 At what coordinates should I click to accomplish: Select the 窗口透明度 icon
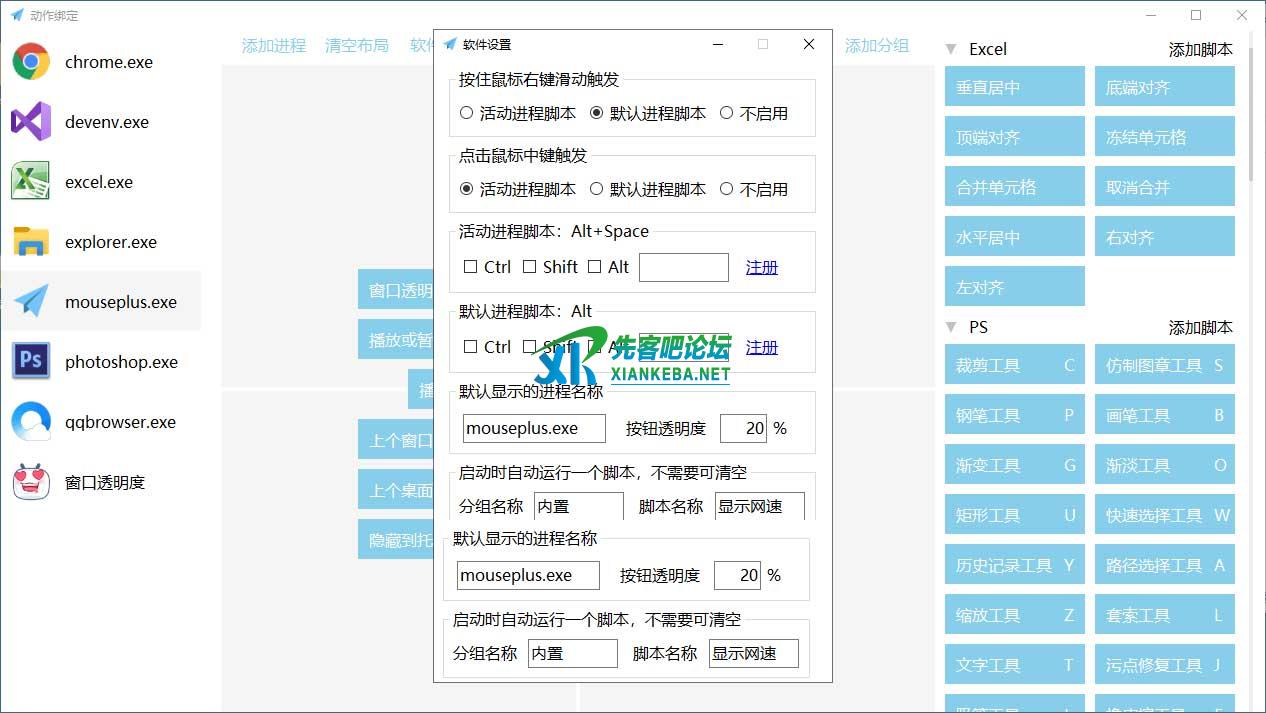pyautogui.click(x=31, y=482)
